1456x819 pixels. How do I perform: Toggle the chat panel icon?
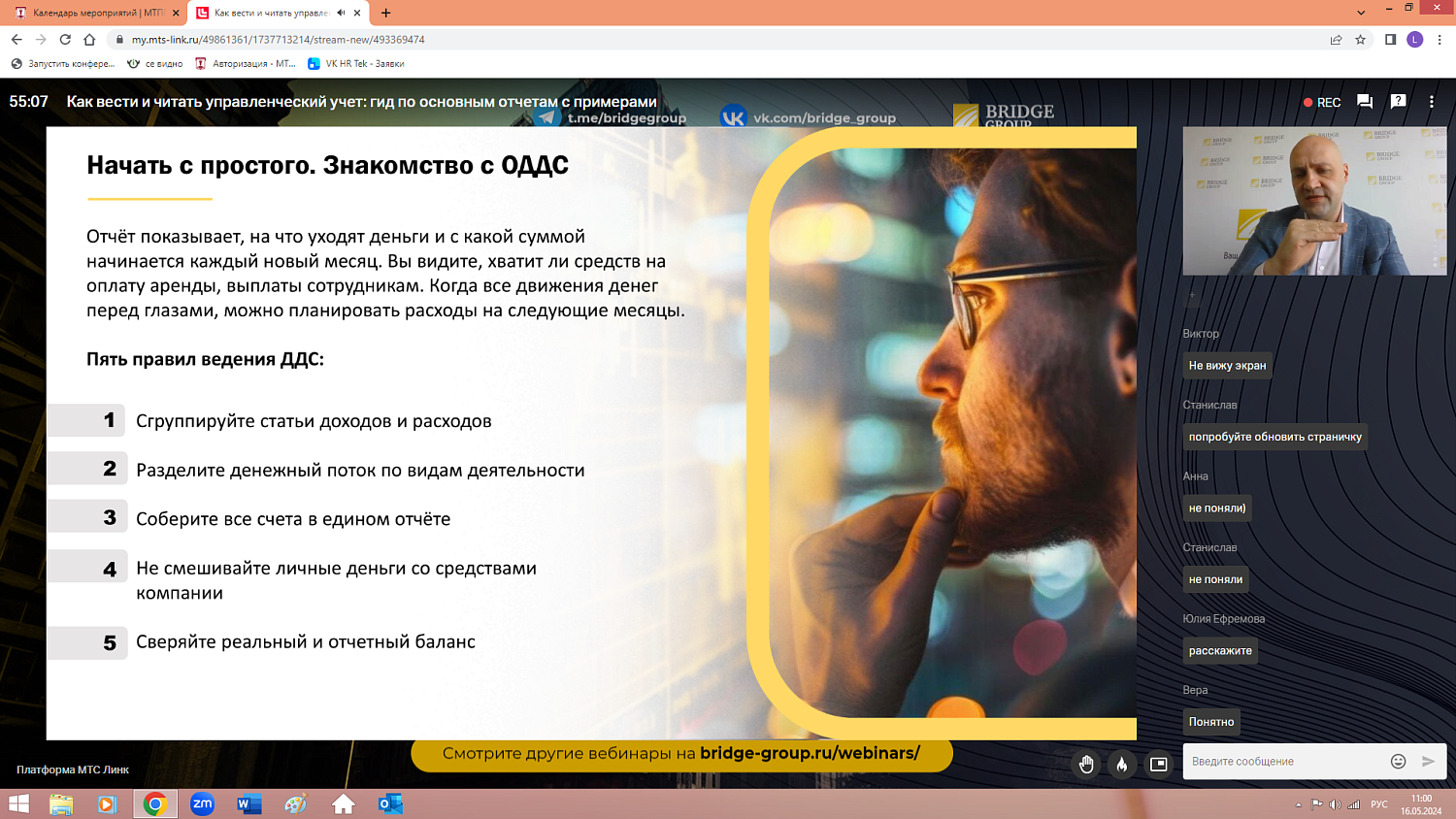tap(1365, 102)
